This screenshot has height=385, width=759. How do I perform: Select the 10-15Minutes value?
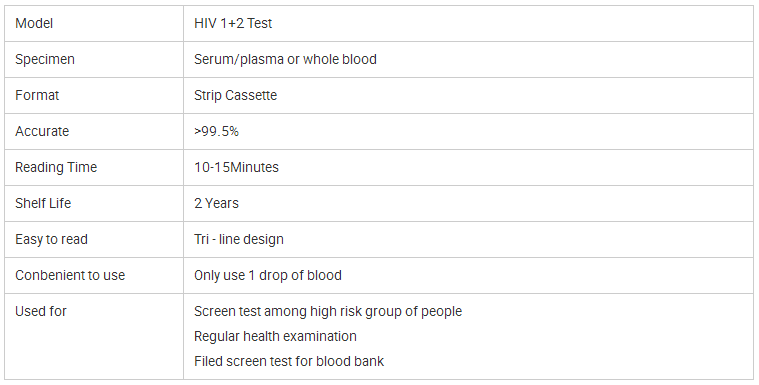[x=236, y=168]
